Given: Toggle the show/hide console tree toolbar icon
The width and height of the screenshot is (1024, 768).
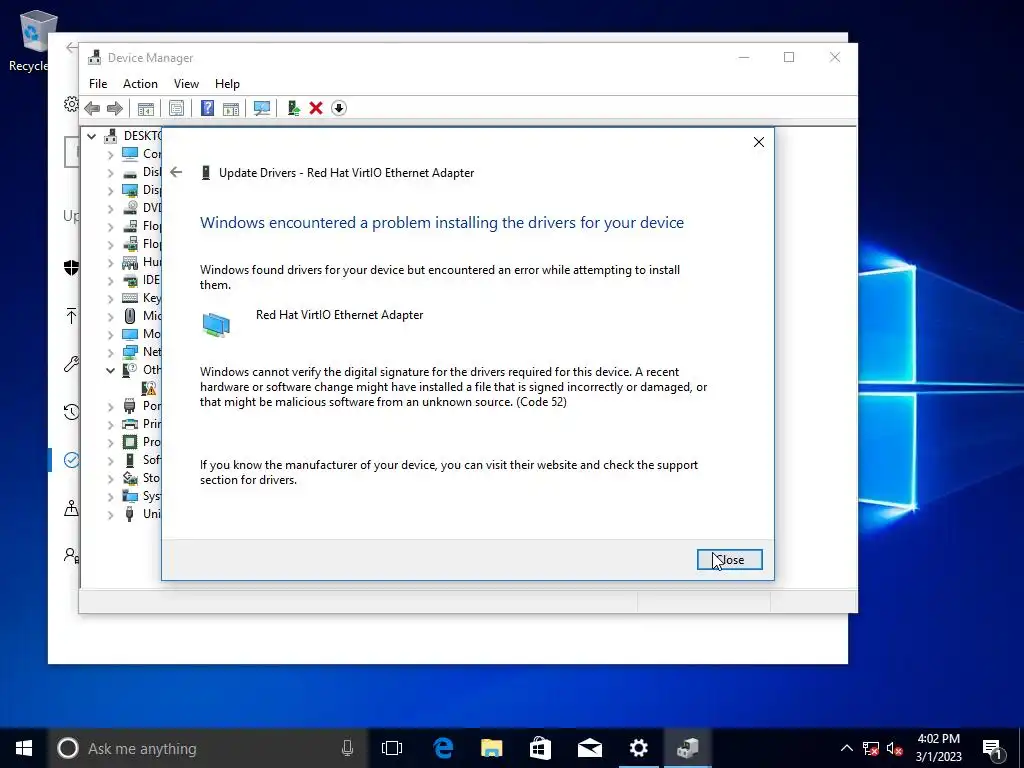Looking at the screenshot, I should point(146,108).
